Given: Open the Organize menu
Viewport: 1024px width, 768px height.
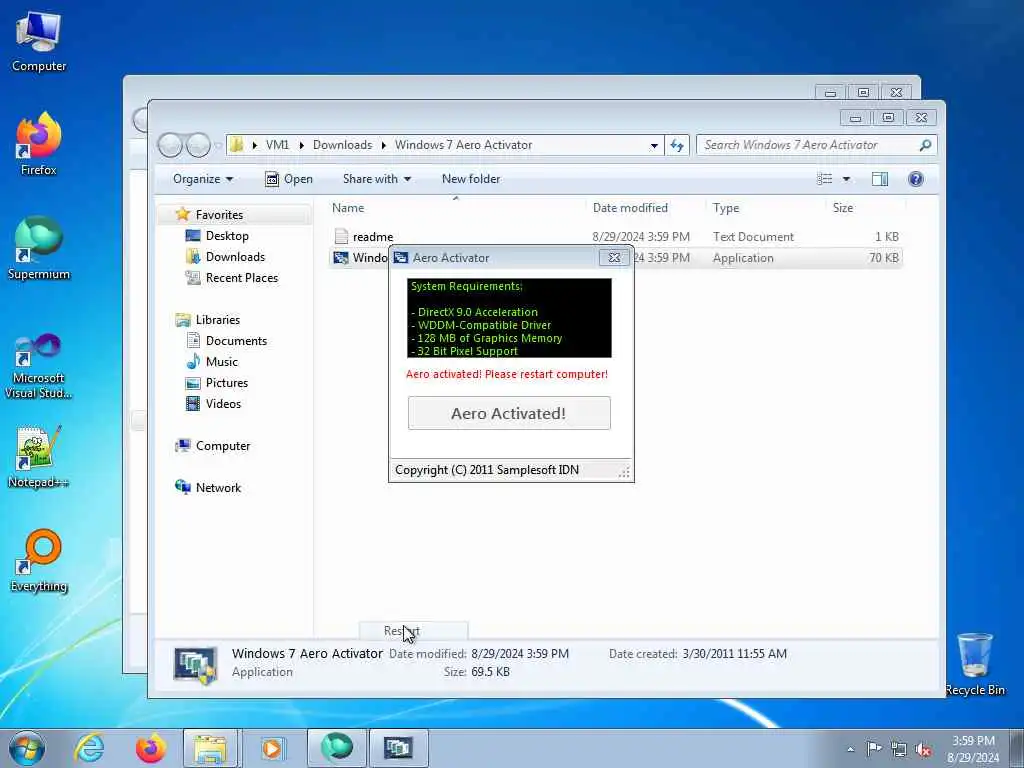Looking at the screenshot, I should click(x=202, y=179).
